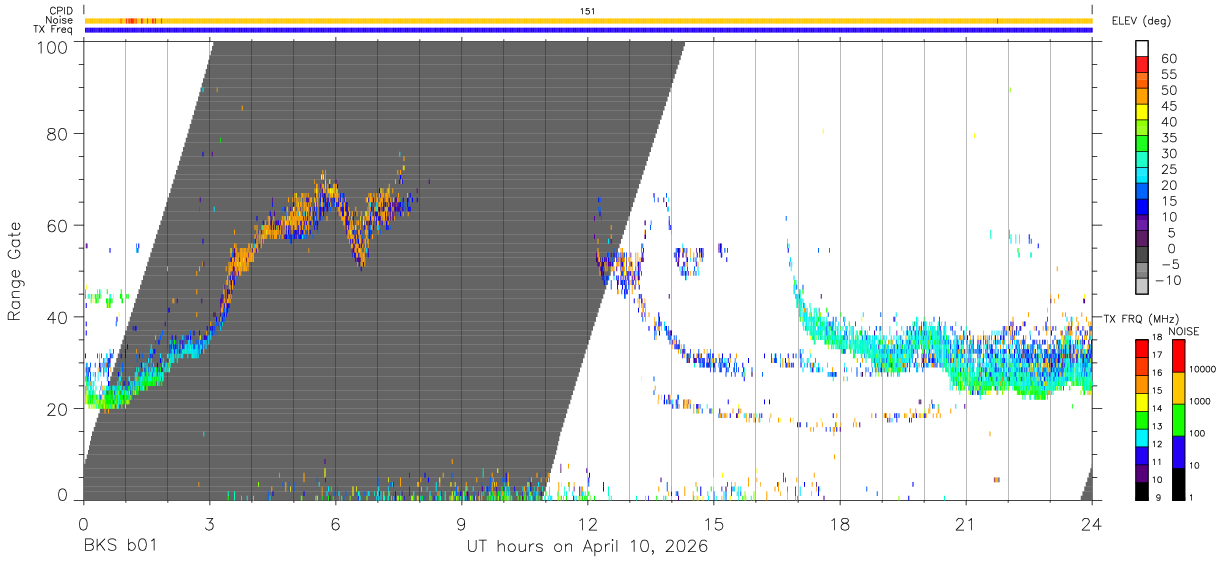
Task: Click the 55 label on ELEV colorbar
Action: [1167, 75]
